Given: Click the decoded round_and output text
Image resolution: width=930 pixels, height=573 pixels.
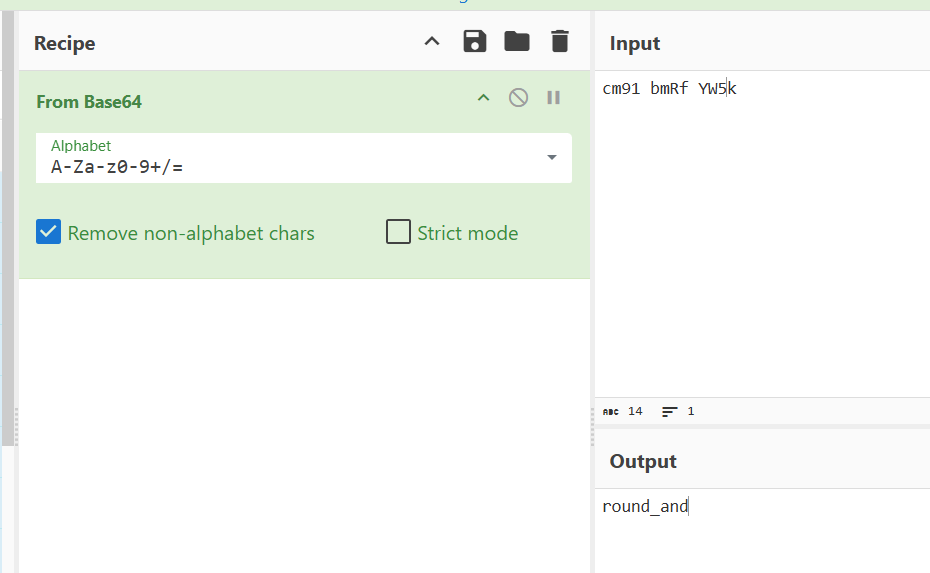Looking at the screenshot, I should [x=645, y=507].
